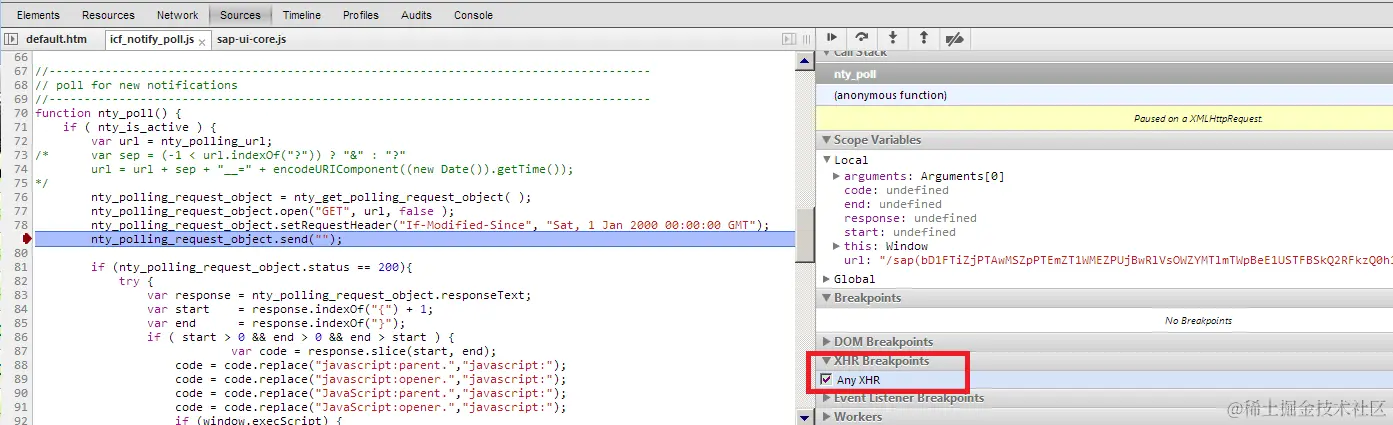Select the (anonymous function) call stack frame
Image resolution: width=1393 pixels, height=425 pixels.
[1104, 95]
